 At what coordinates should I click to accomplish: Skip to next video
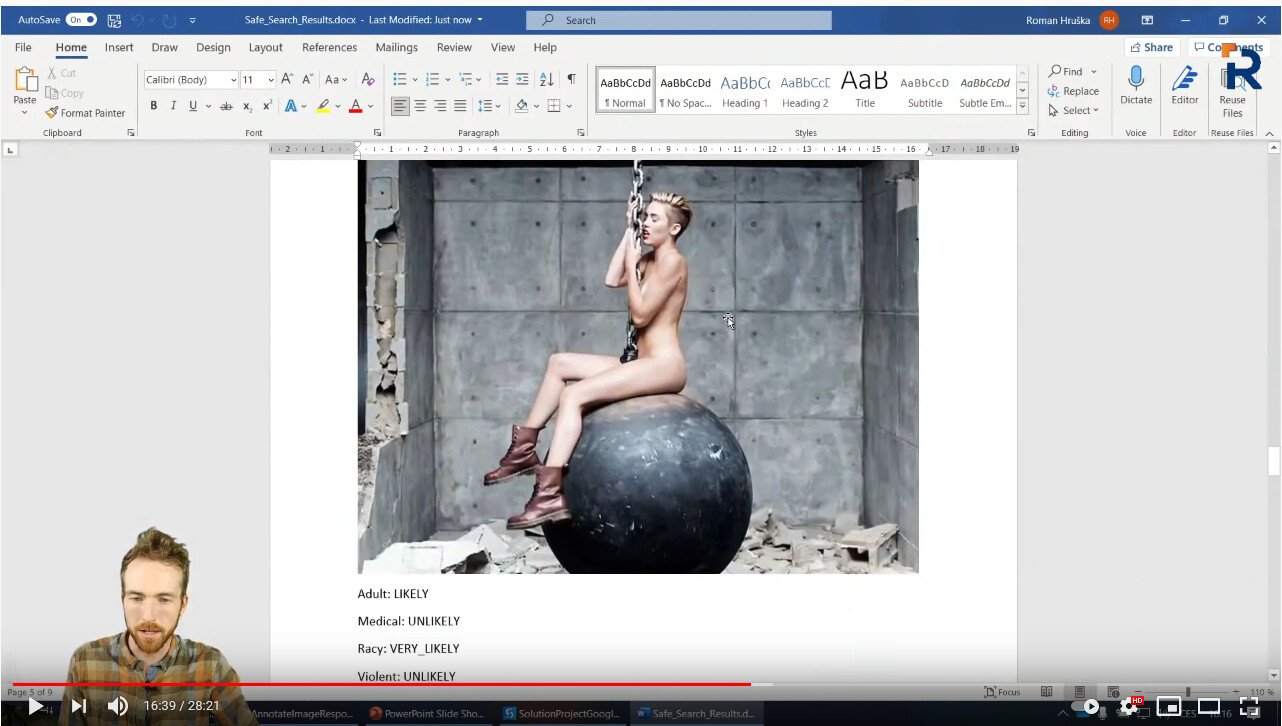point(79,706)
